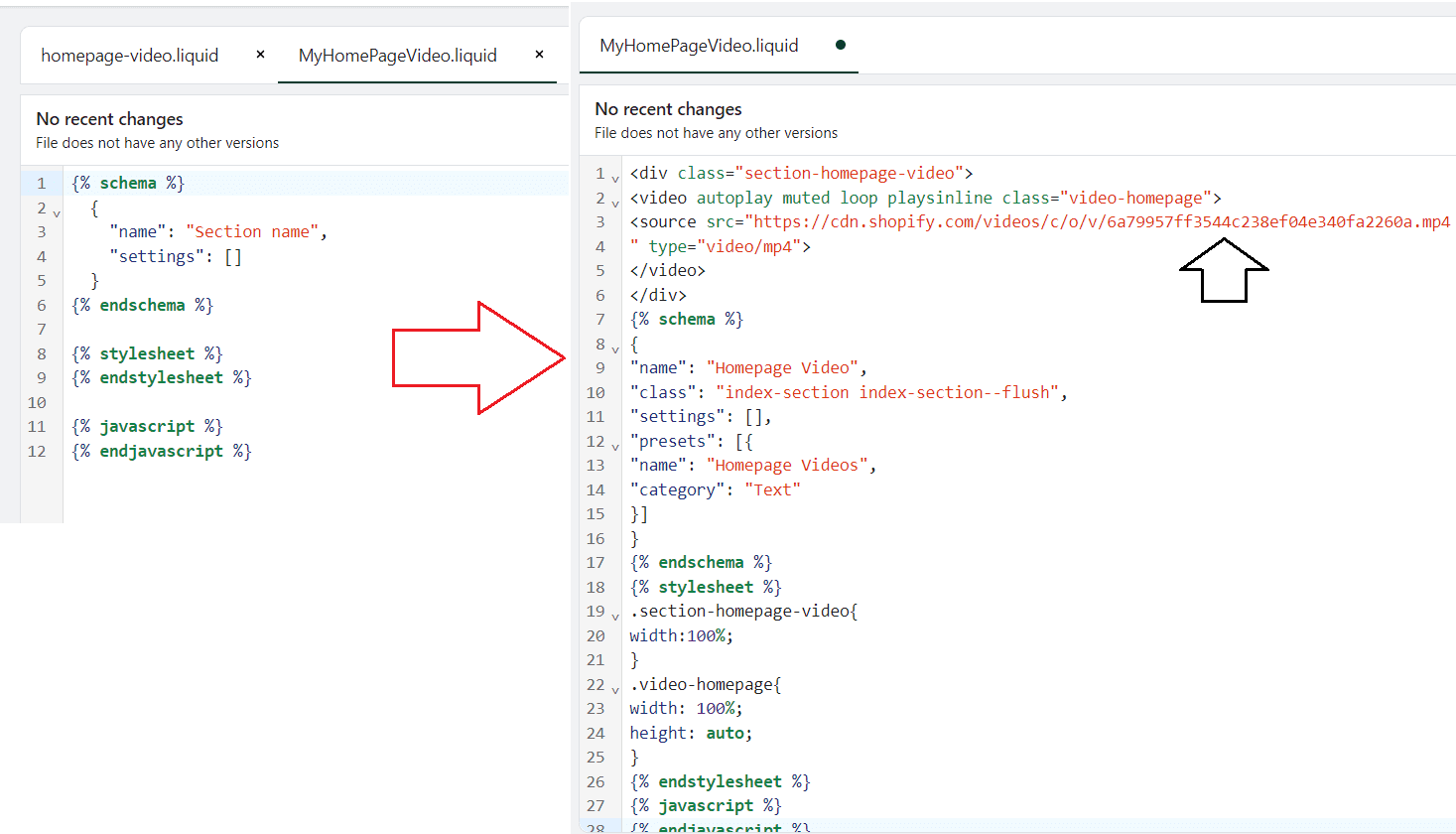Click '{% endschema %}' on line 17 of right editor

[701, 562]
